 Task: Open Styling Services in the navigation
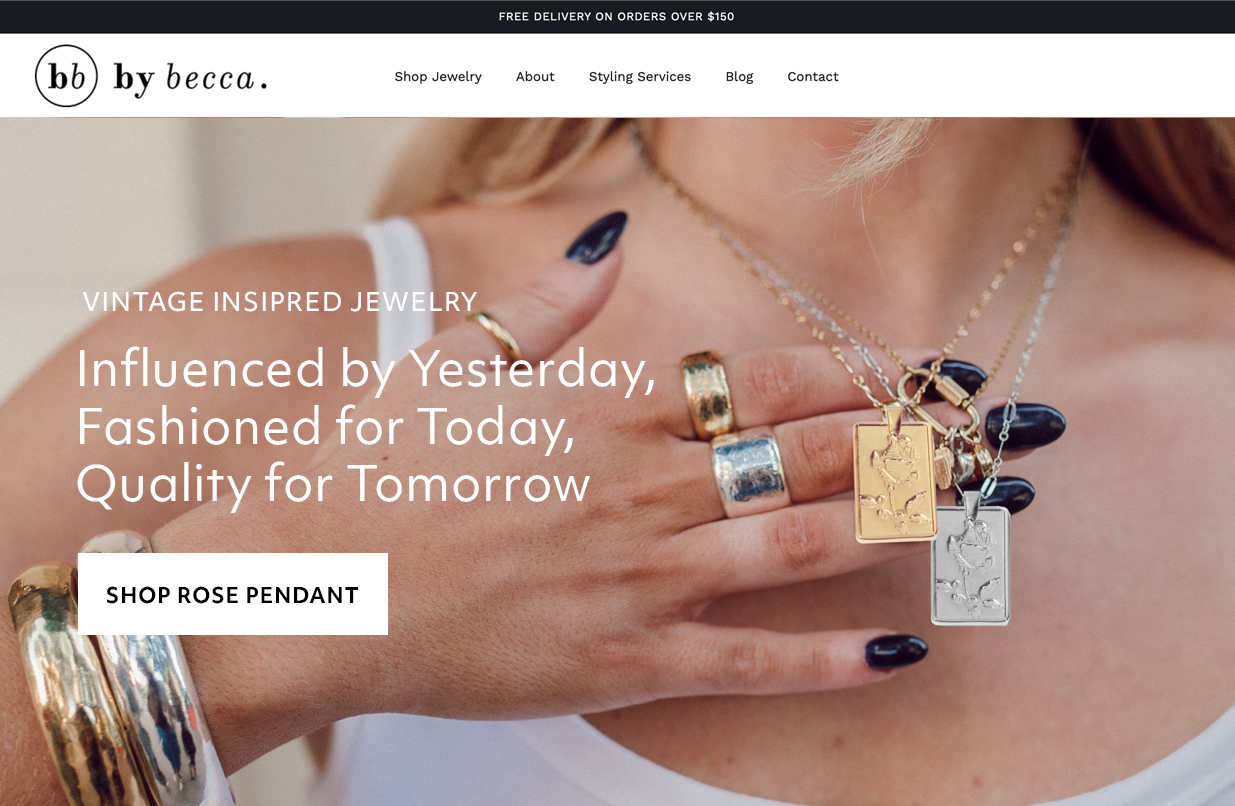tap(640, 76)
